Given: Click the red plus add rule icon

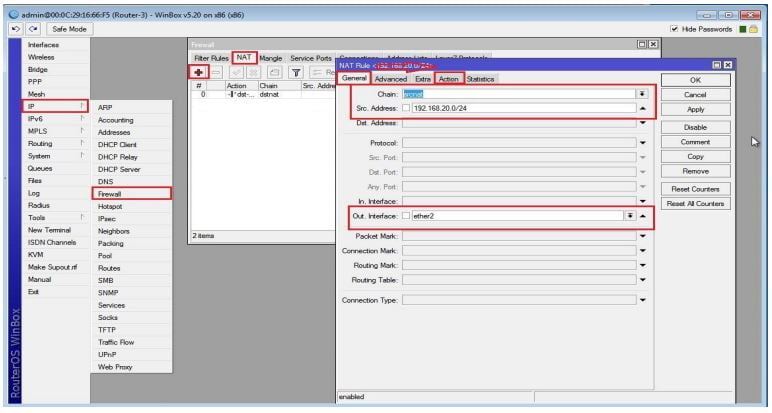Looking at the screenshot, I should click(199, 72).
